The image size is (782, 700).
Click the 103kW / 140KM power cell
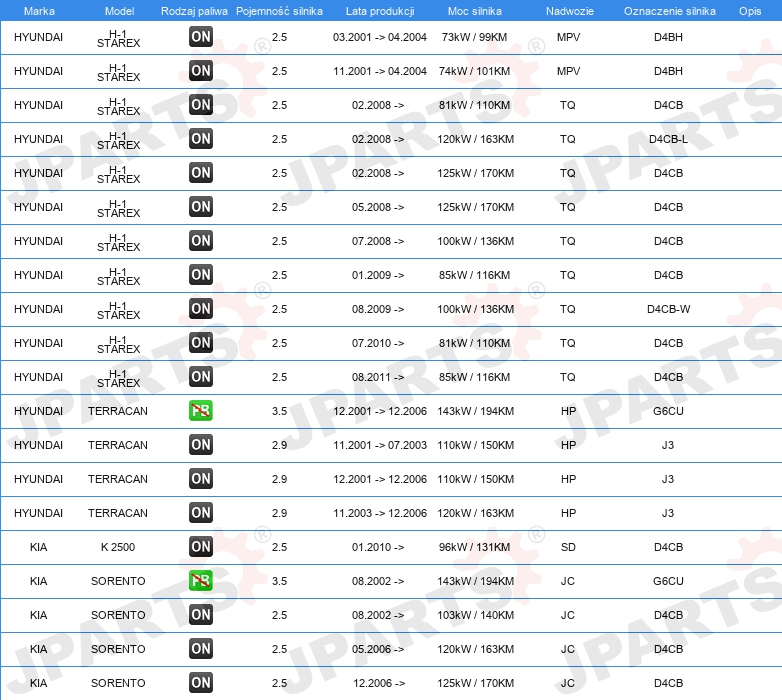click(475, 615)
